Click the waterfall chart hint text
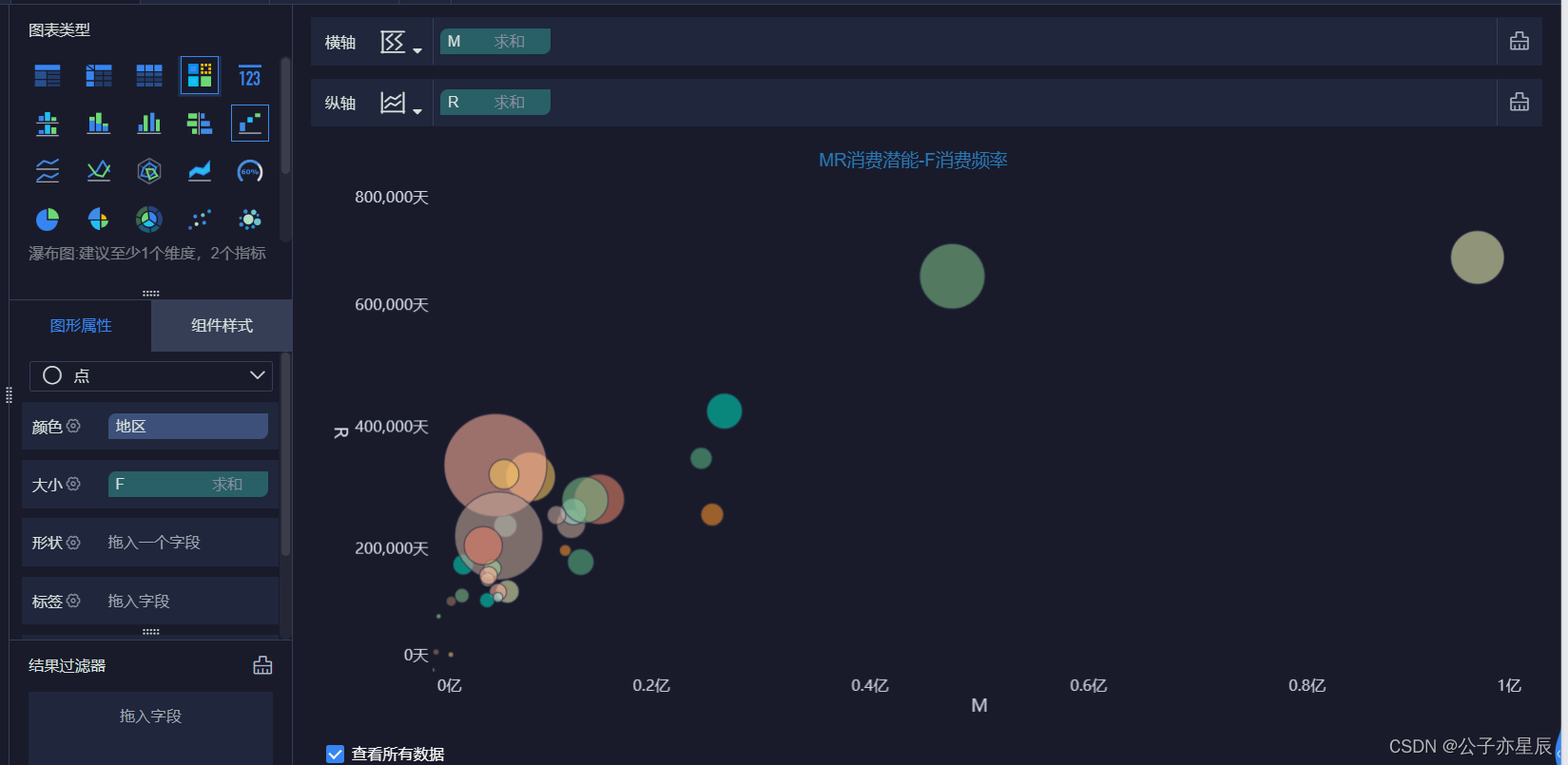 click(x=147, y=253)
